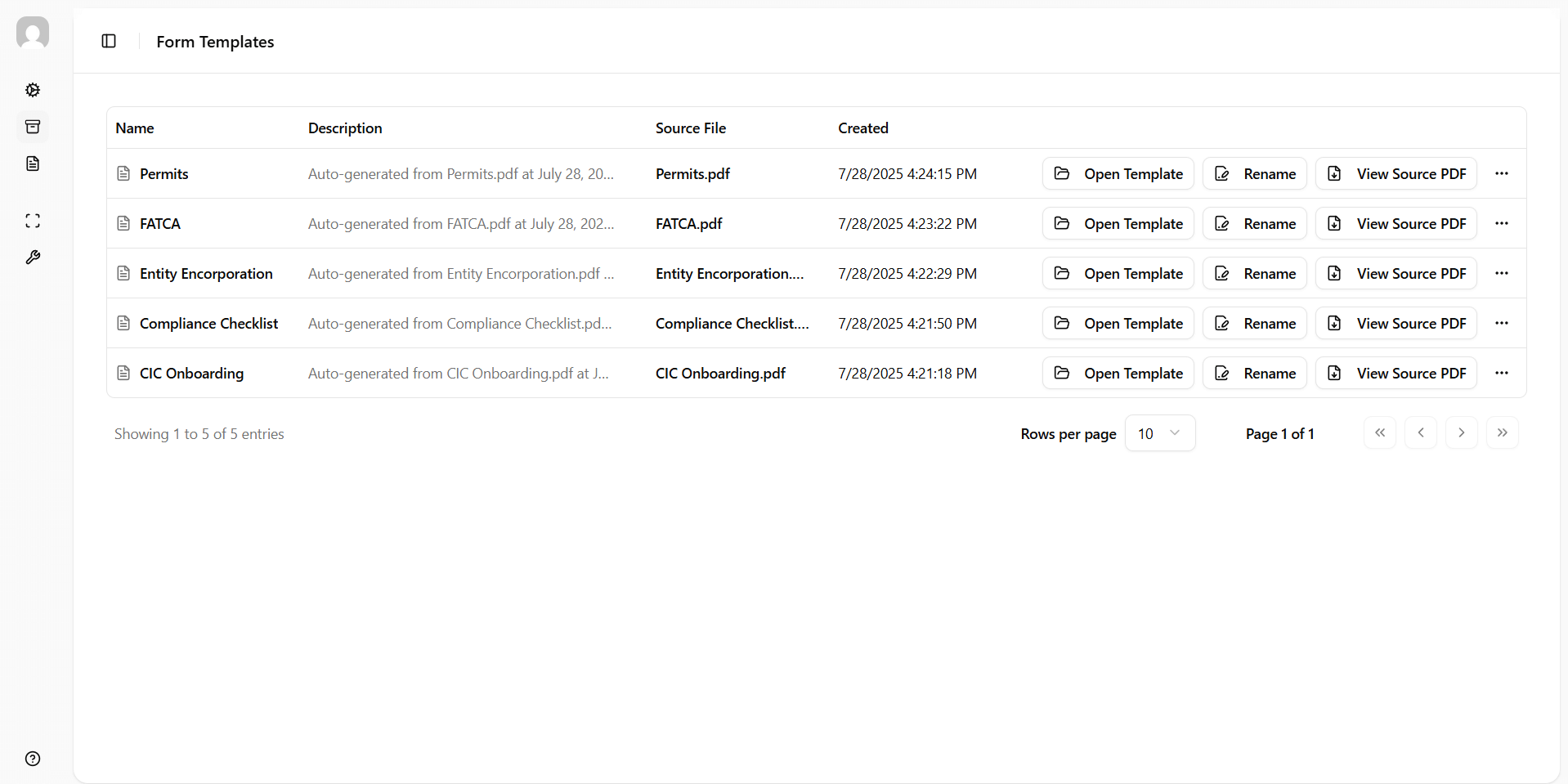The image size is (1568, 784).
Task: Open Template for Permits
Action: pyautogui.click(x=1118, y=173)
